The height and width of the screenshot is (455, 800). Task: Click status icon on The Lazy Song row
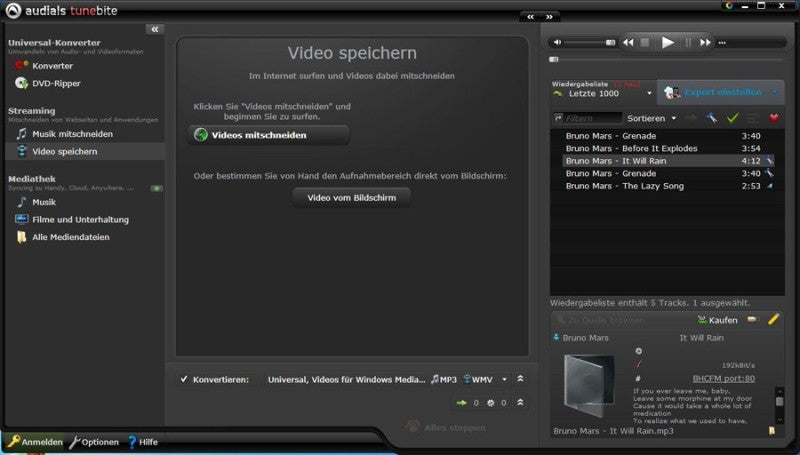click(769, 186)
